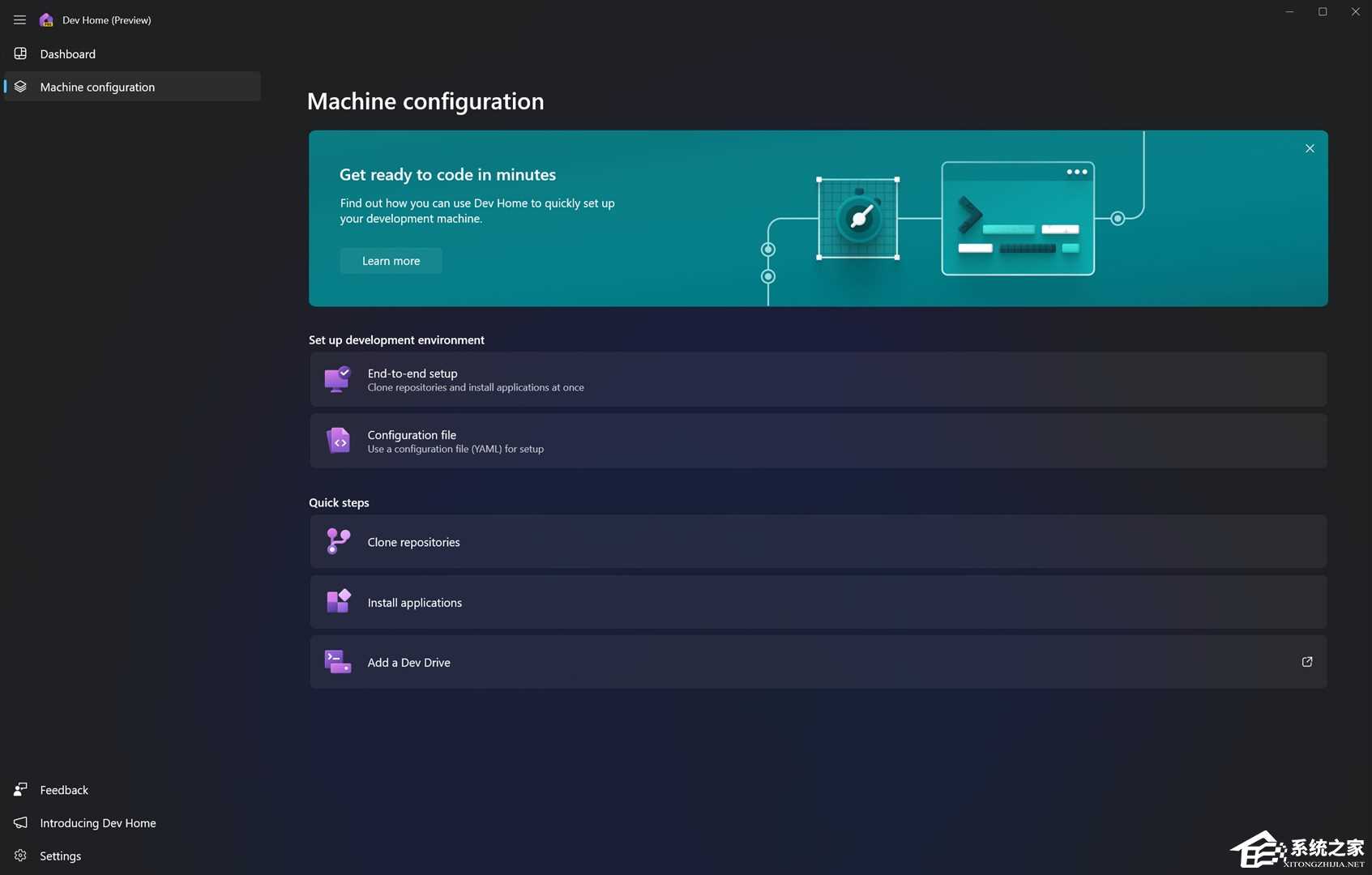Click the Settings gear icon
The height and width of the screenshot is (875, 1372).
20,856
